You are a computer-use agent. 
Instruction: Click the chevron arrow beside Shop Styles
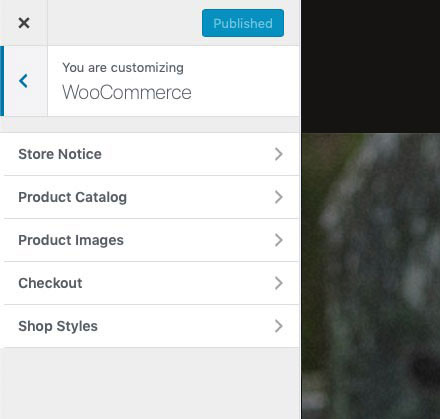(279, 326)
